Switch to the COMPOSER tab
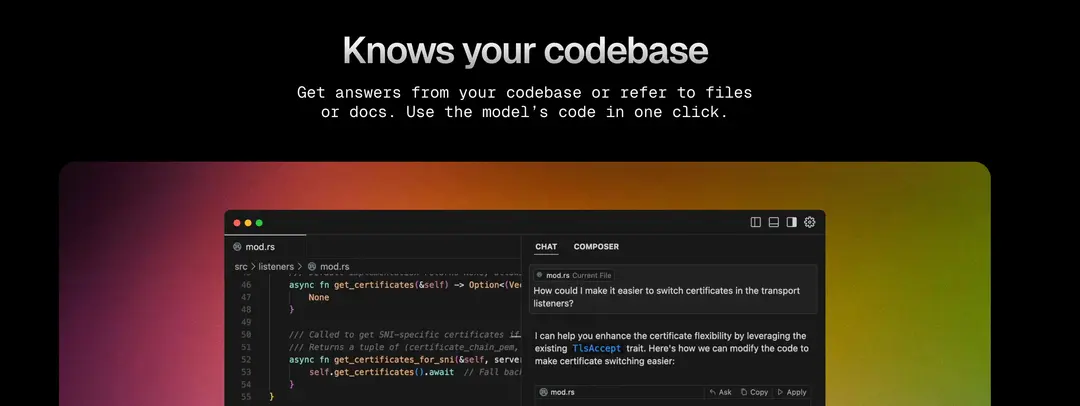Image resolution: width=1080 pixels, height=406 pixels. click(x=596, y=247)
